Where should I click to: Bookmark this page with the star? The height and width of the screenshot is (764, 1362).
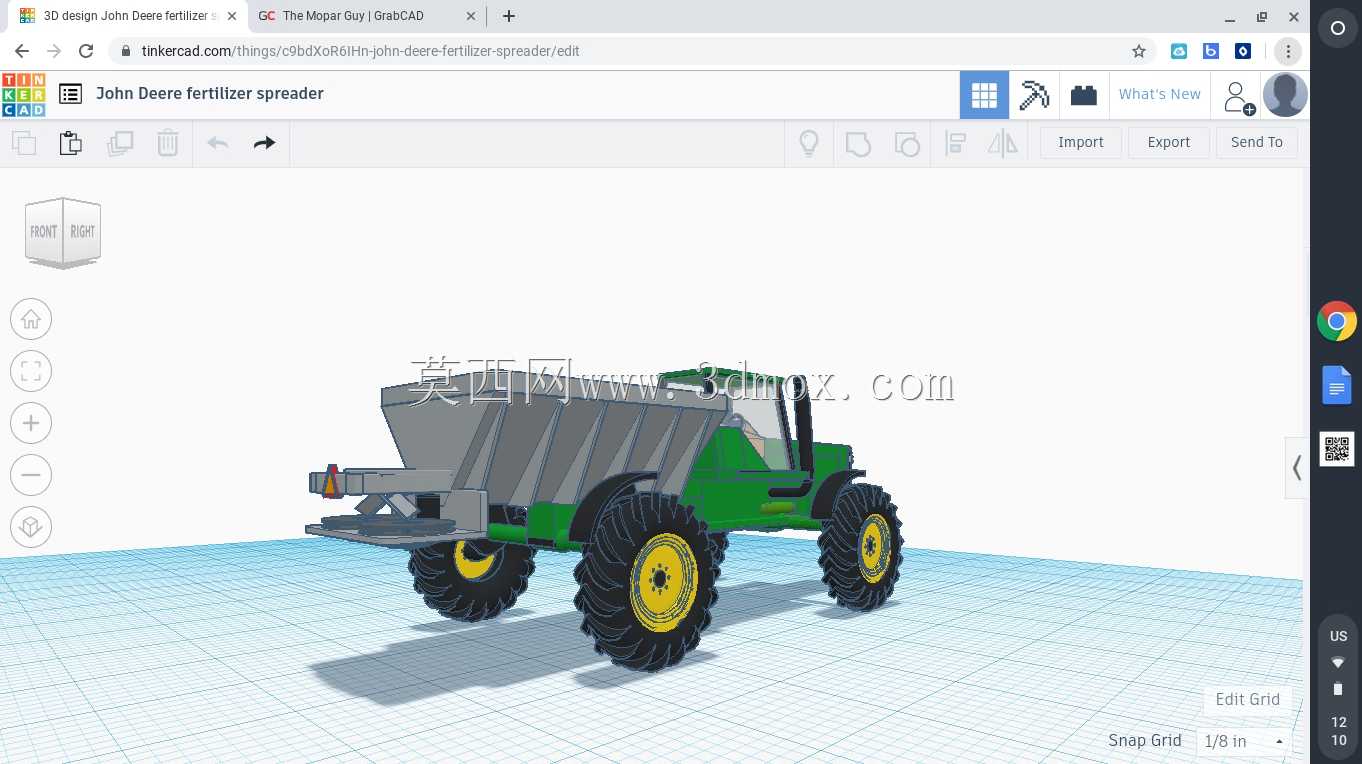coord(1139,51)
